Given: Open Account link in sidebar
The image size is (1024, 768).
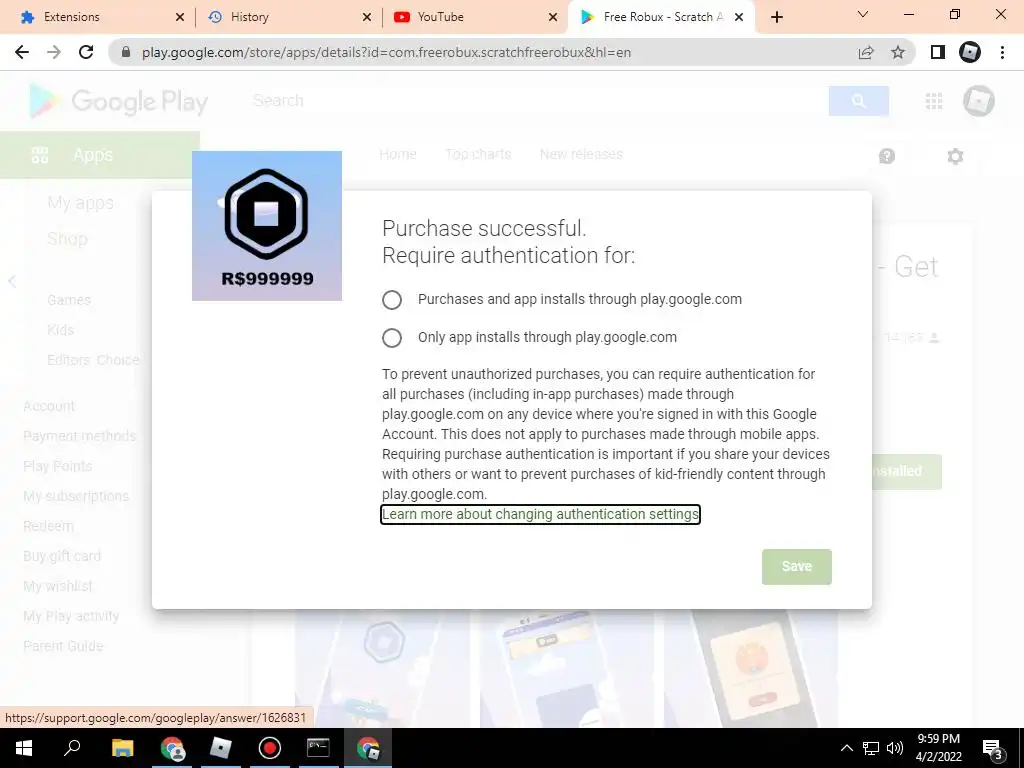Looking at the screenshot, I should (49, 406).
